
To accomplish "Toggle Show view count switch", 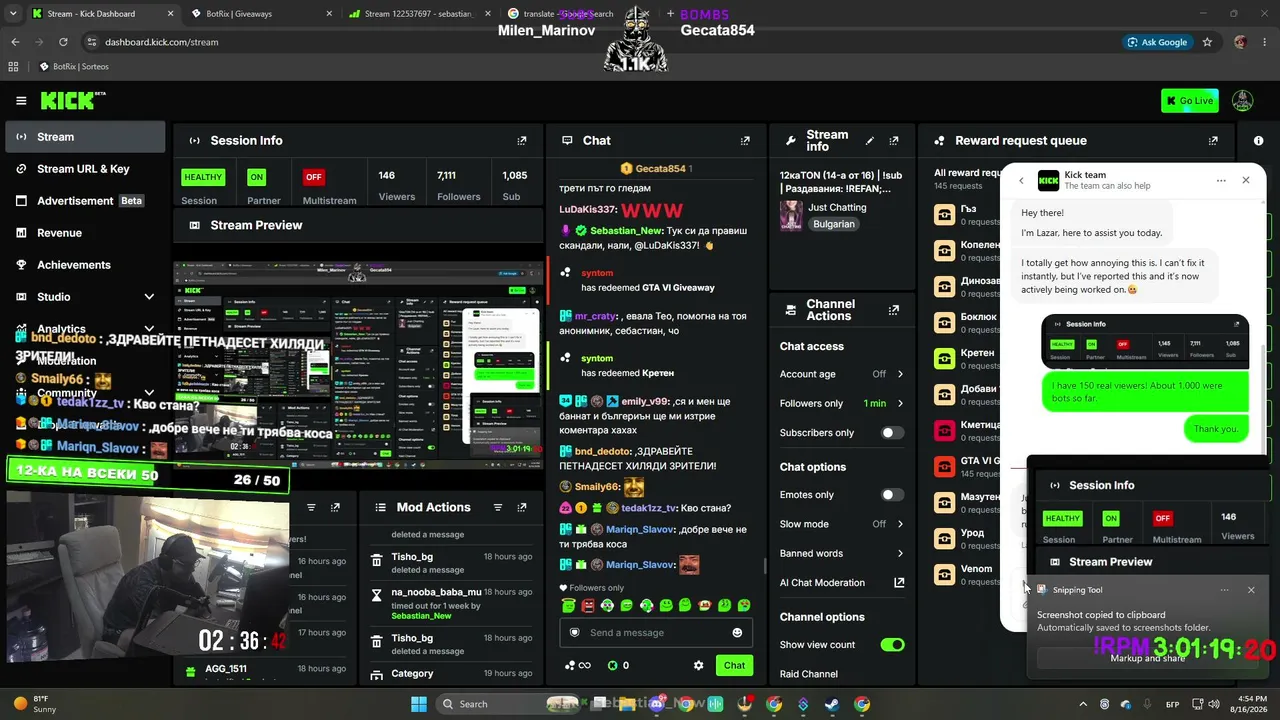I will point(892,645).
